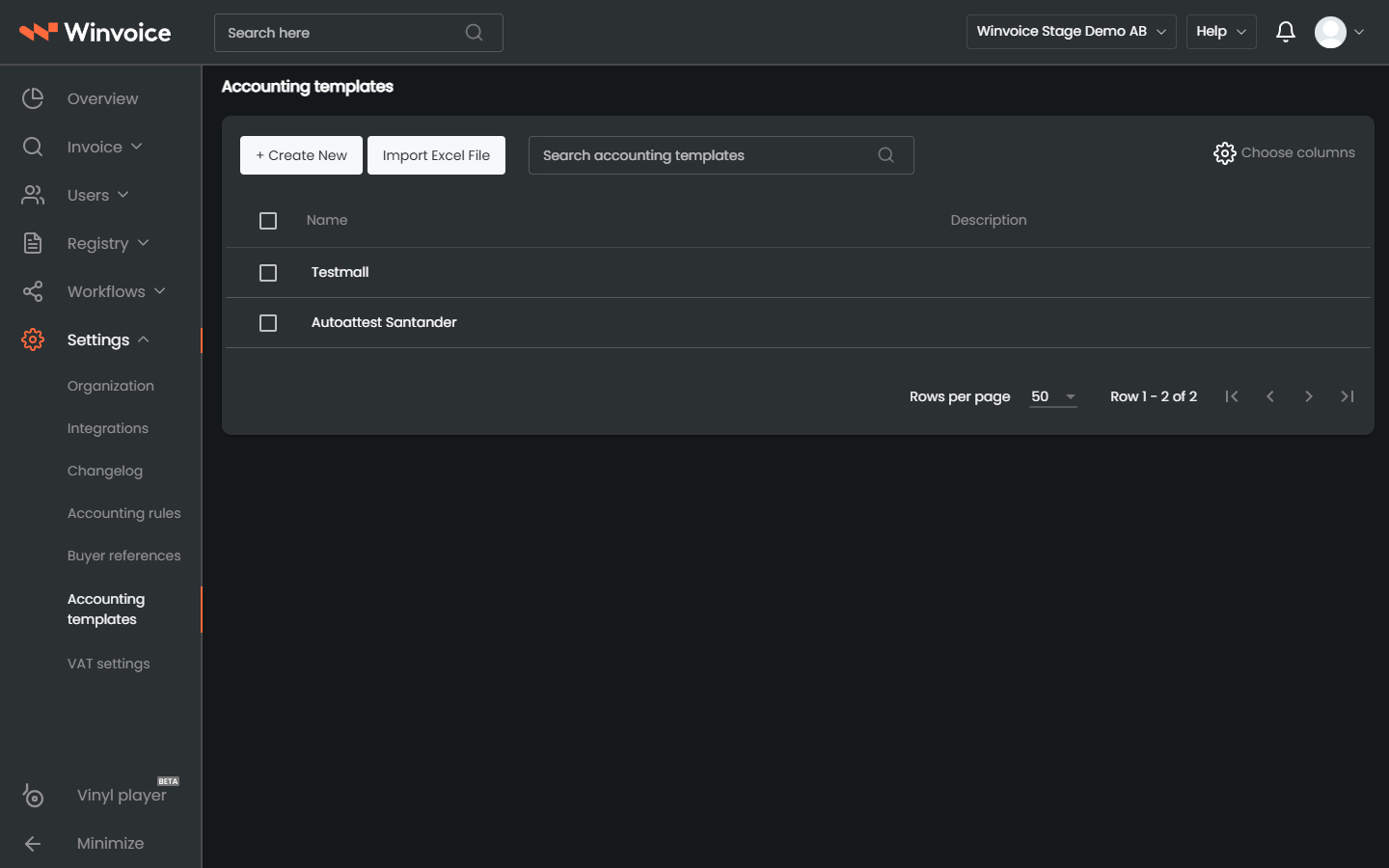
Task: Click the Invoice magnifier sidebar icon
Action: (33, 147)
